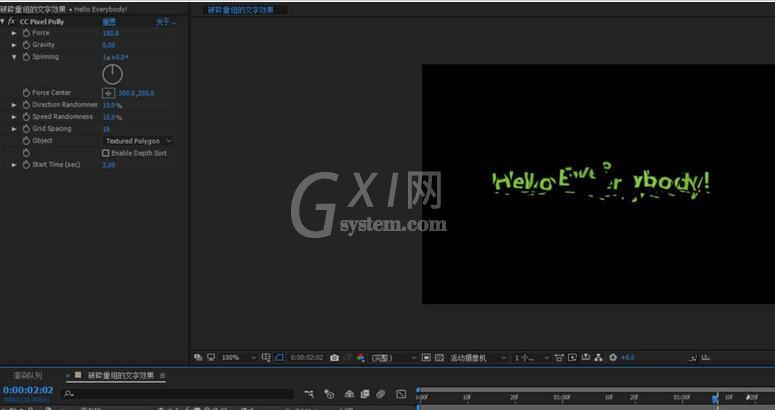Viewport: 775px width, 410px height.
Task: Select the composition tab in timeline panel
Action: click(x=121, y=375)
